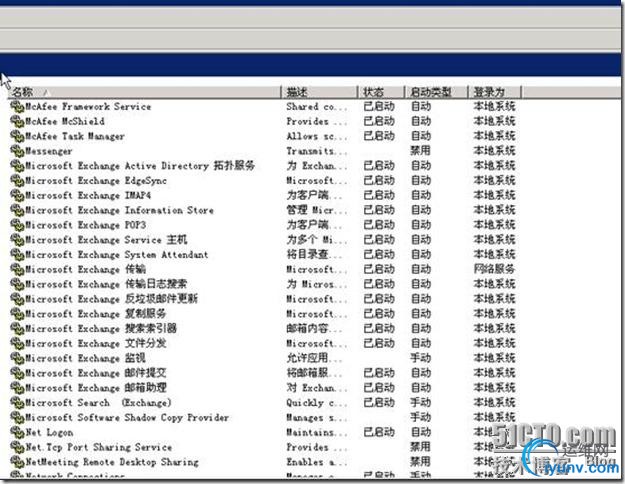Click 禁用 startup type in NetMeeting row
This screenshot has height=484, width=625.
pos(421,462)
